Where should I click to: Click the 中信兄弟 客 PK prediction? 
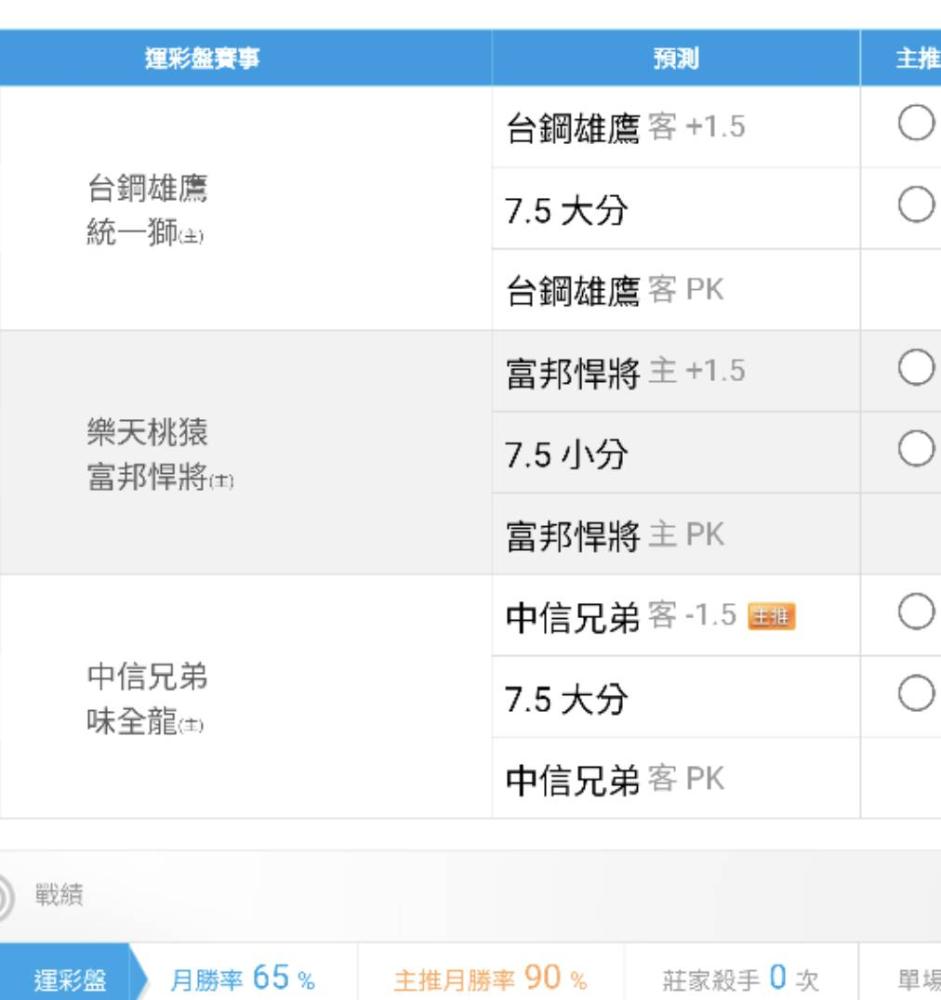[x=615, y=779]
